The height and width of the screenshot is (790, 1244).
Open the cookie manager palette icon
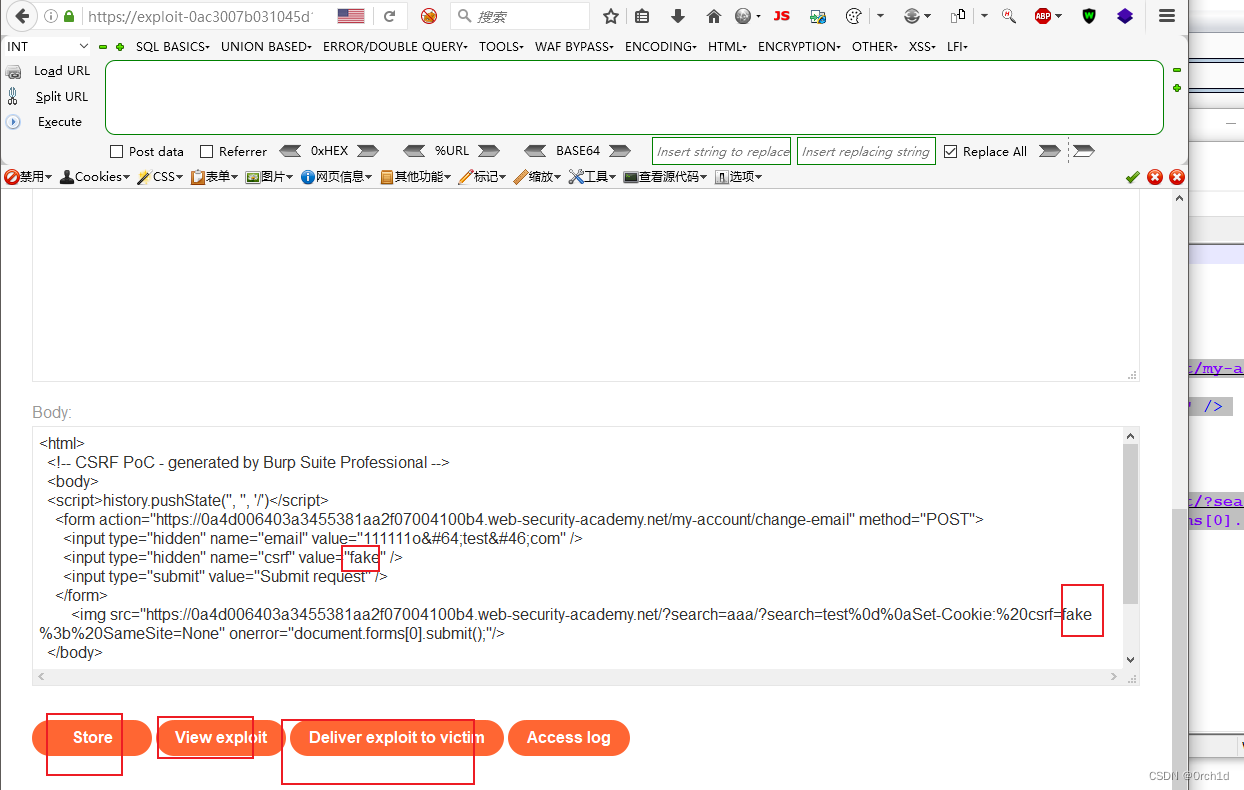pyautogui.click(x=853, y=16)
